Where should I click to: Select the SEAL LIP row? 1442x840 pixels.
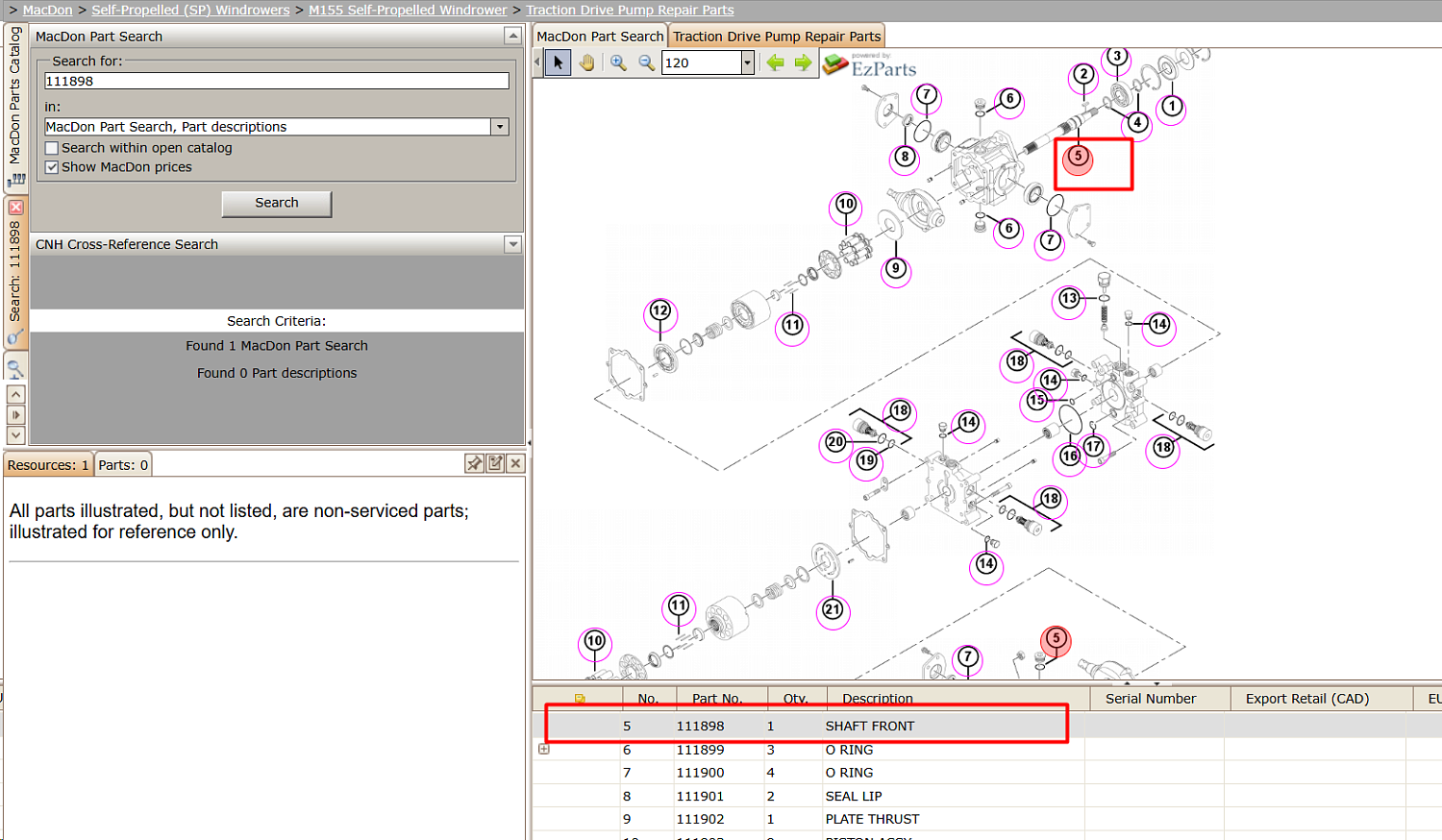pyautogui.click(x=987, y=796)
